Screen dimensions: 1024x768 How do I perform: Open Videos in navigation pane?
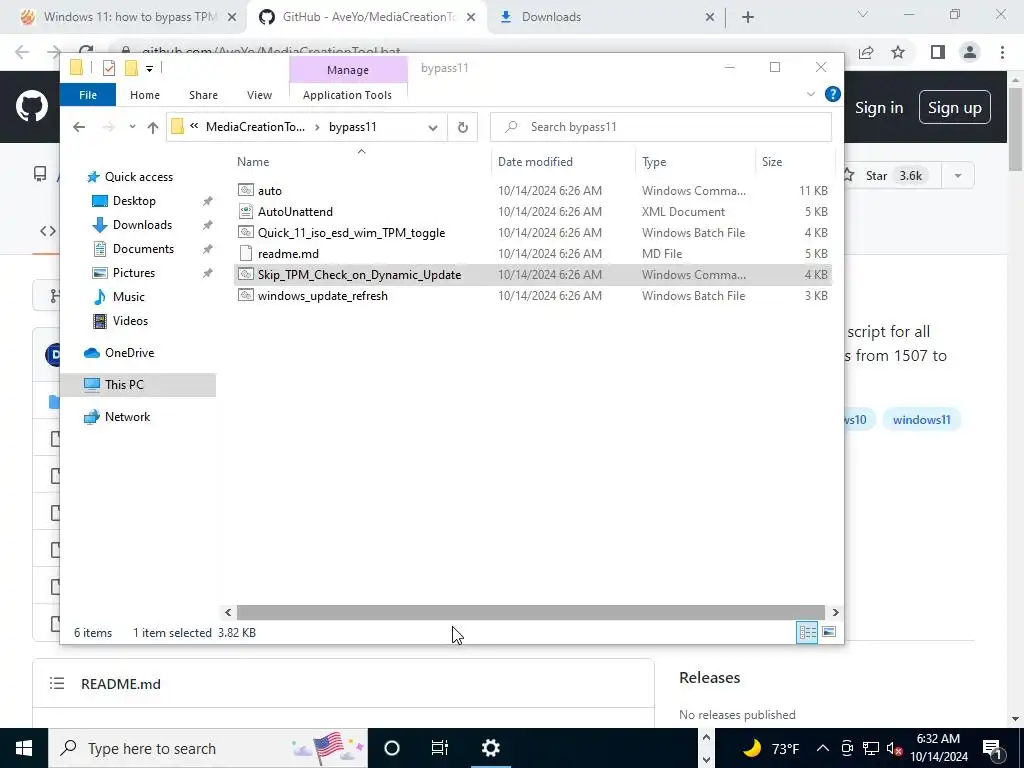click(130, 321)
